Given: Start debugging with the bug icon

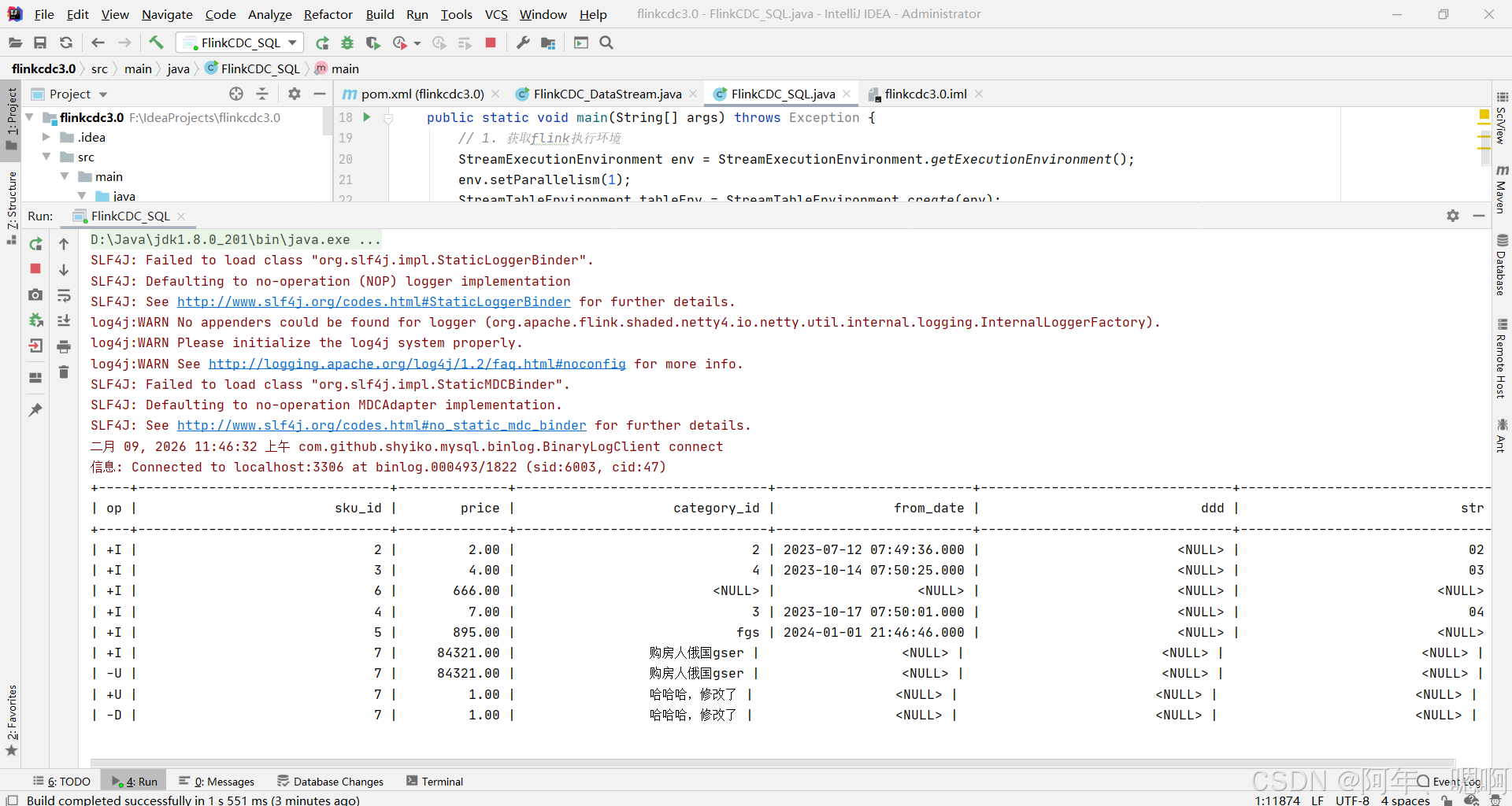Looking at the screenshot, I should click(347, 43).
